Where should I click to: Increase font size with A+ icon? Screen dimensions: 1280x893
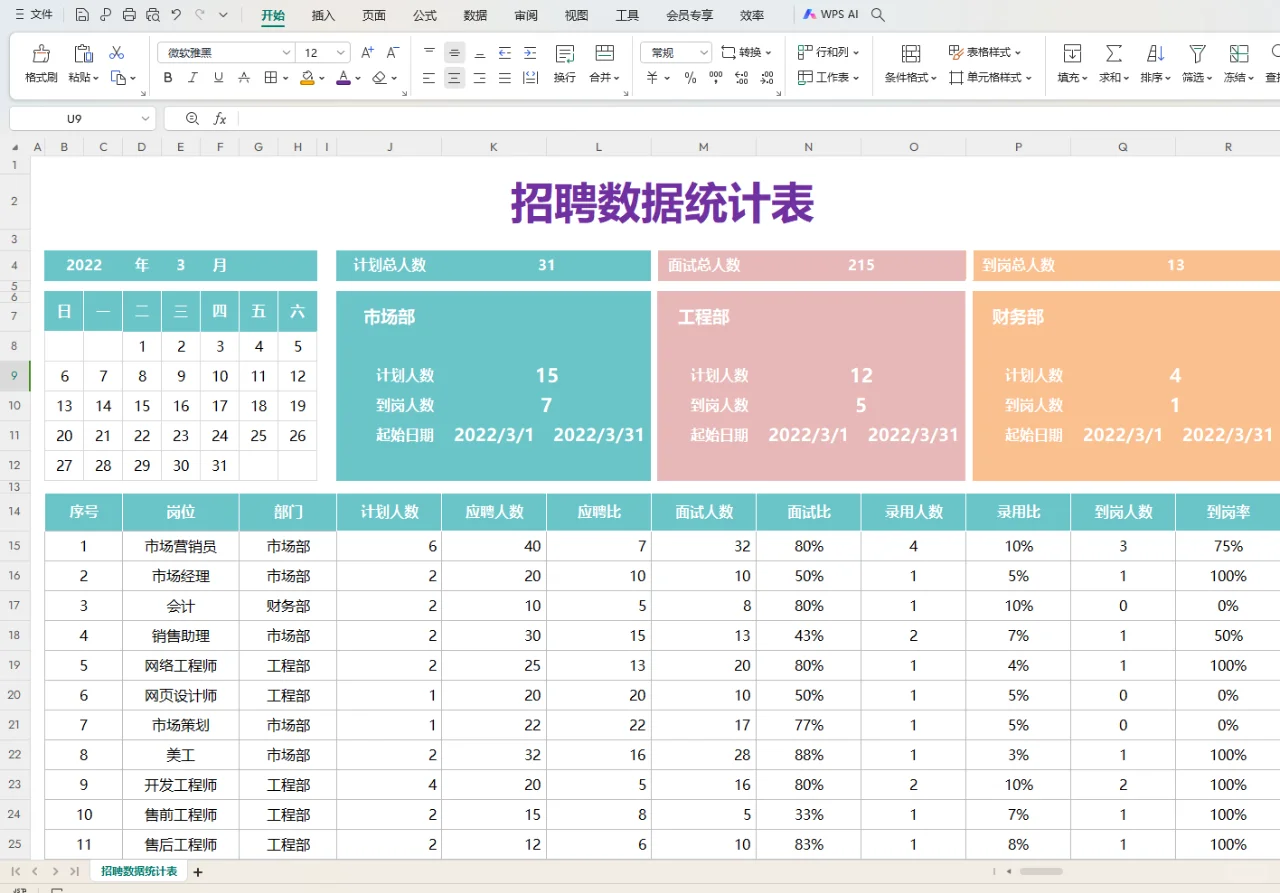[367, 53]
